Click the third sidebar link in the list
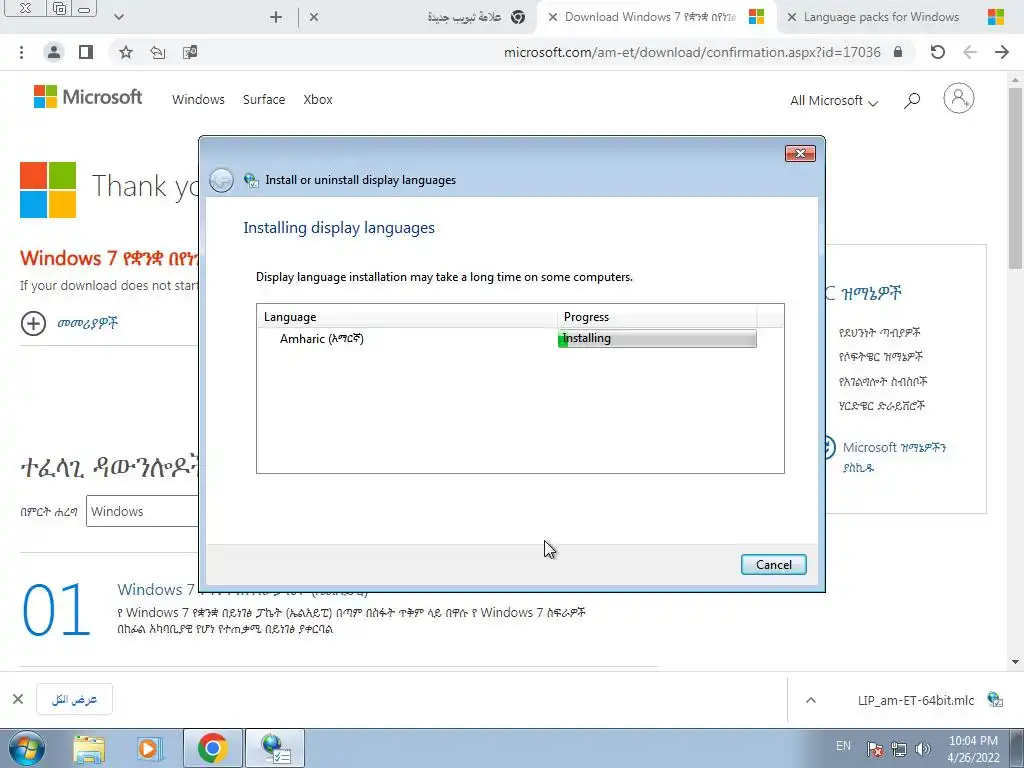This screenshot has width=1024, height=768. coord(882,381)
